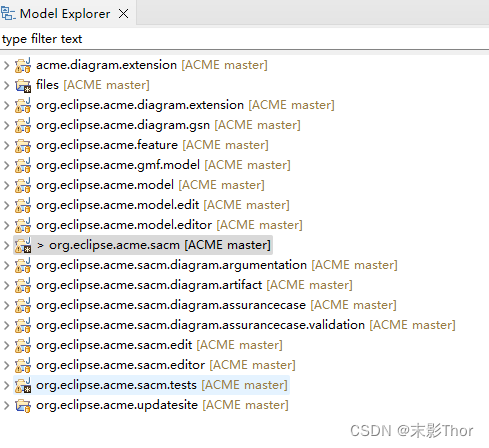Expand org.eclipse.acme.model.editor tree node
This screenshot has width=489, height=448.
pyautogui.click(x=6, y=225)
